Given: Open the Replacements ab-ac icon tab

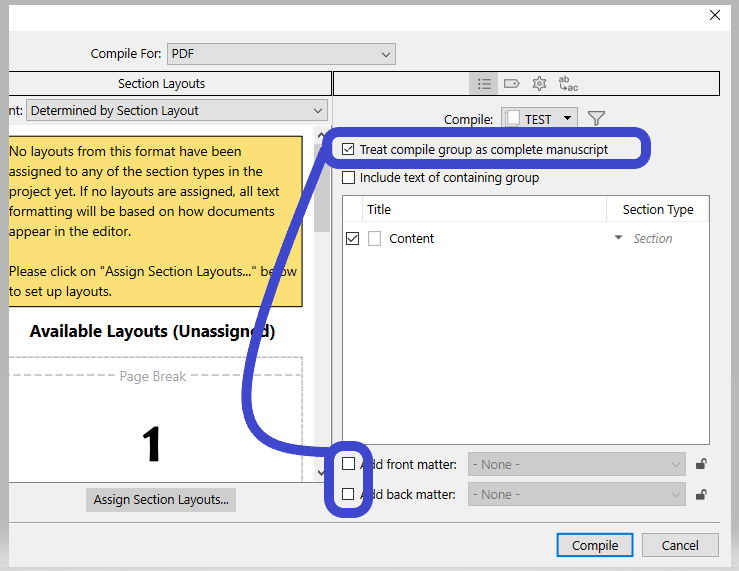Looking at the screenshot, I should coord(568,84).
